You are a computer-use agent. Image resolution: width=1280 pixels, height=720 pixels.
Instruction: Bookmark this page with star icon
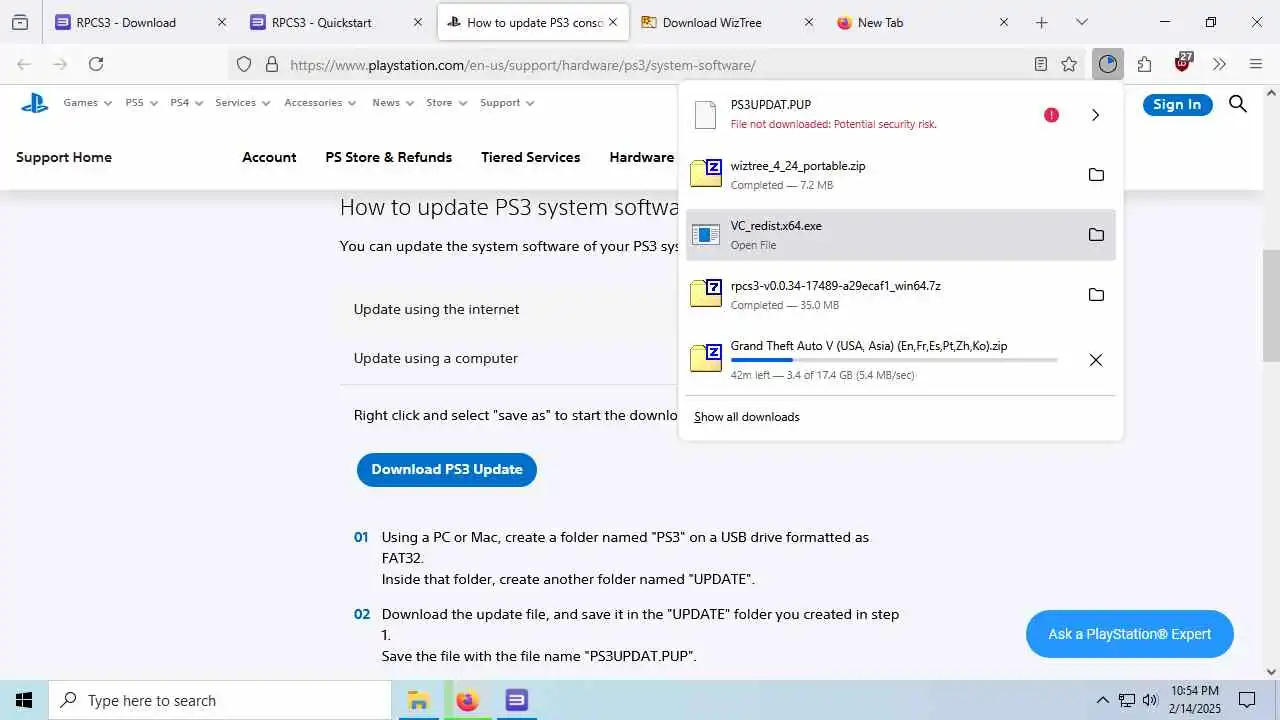pyautogui.click(x=1069, y=64)
